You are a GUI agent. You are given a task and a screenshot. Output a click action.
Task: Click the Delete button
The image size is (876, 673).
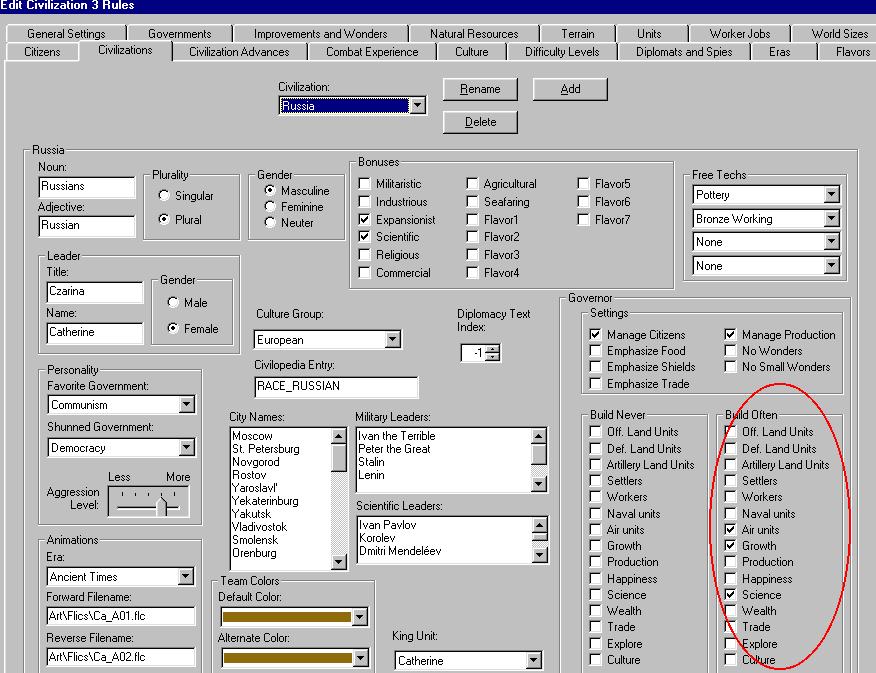pos(480,122)
